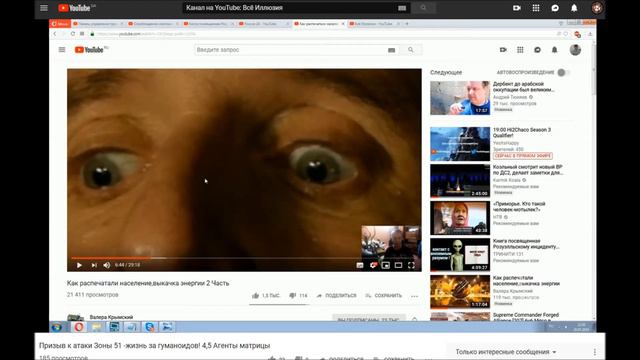Screen dimensions: 640x360
Task: Mute the video with speaker icon
Action: coord(107,265)
